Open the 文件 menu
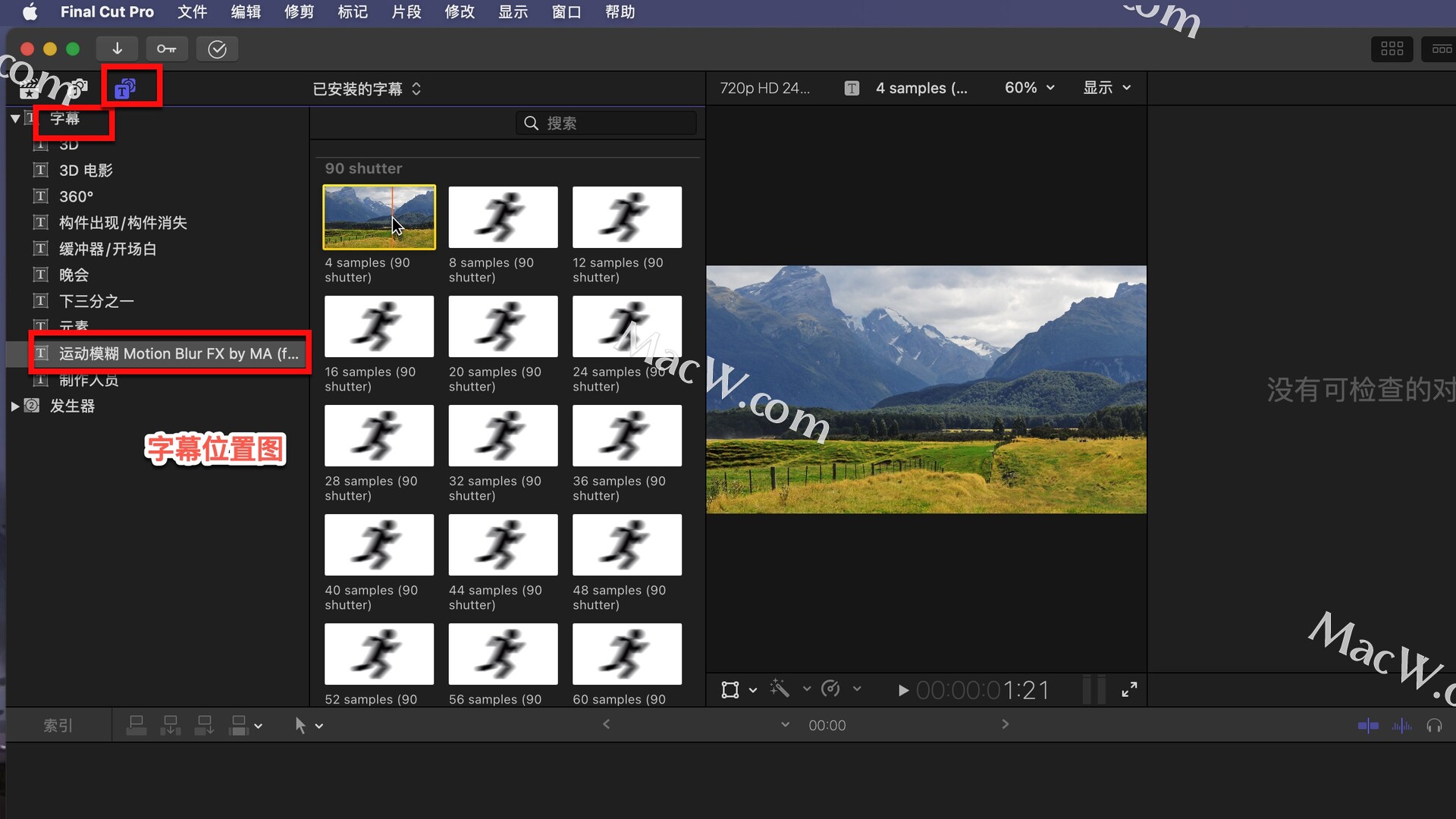The width and height of the screenshot is (1456, 819). tap(192, 12)
